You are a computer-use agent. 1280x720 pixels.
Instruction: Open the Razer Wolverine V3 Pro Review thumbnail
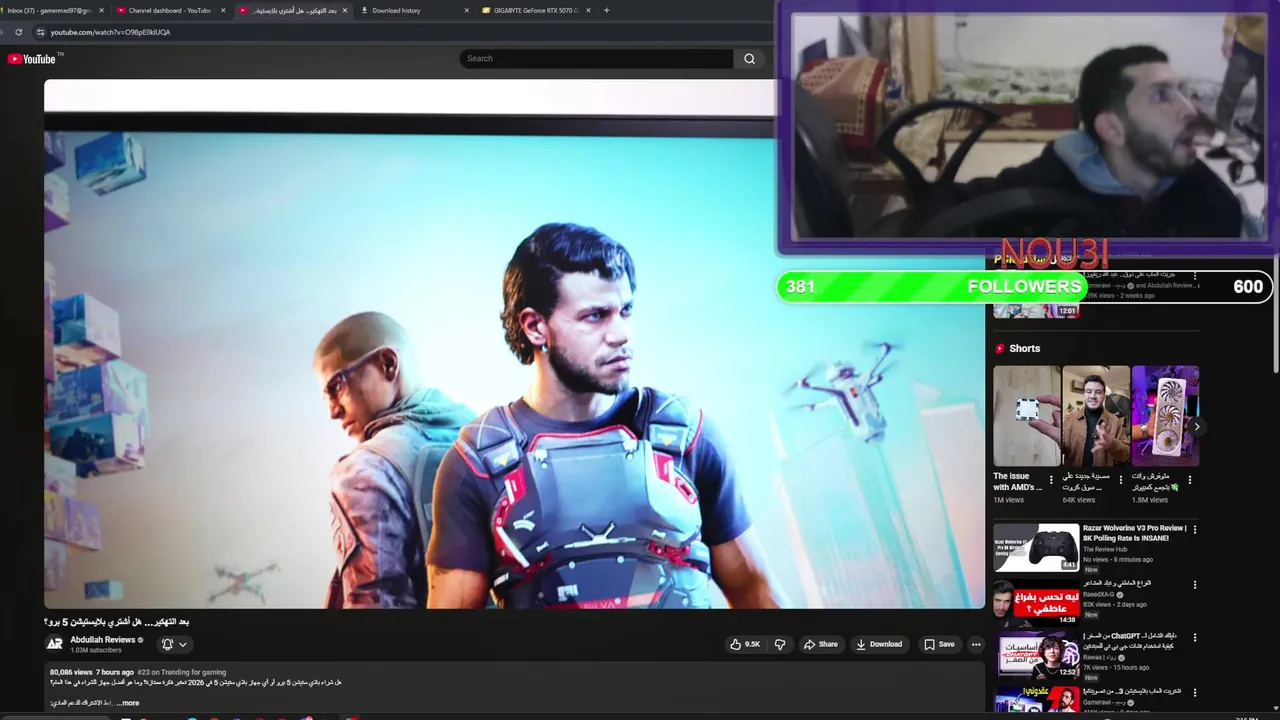[1036, 548]
